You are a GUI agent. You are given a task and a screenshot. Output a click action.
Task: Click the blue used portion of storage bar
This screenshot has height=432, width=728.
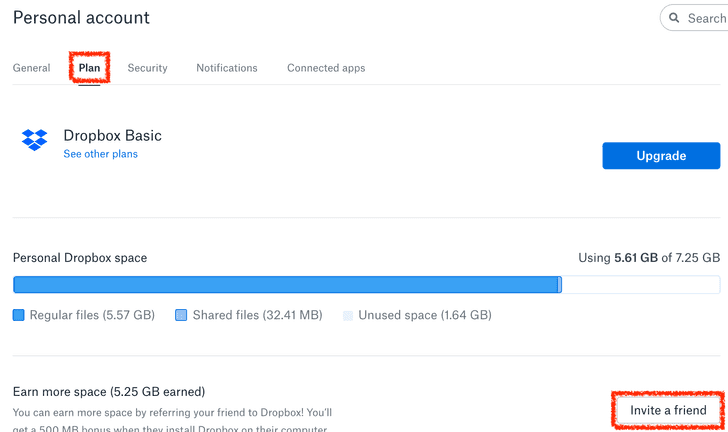(x=286, y=285)
